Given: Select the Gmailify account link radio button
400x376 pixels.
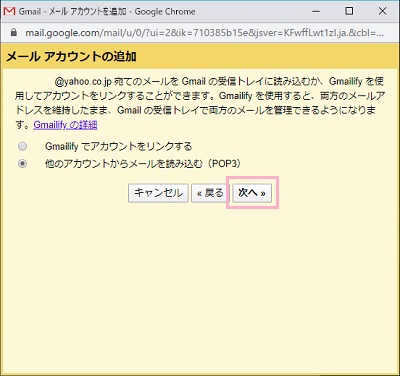Looking at the screenshot, I should (23, 146).
